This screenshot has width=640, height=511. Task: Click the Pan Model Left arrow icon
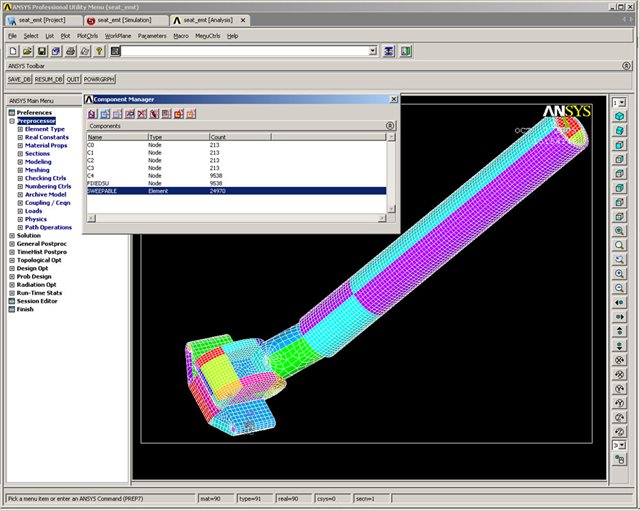(620, 302)
